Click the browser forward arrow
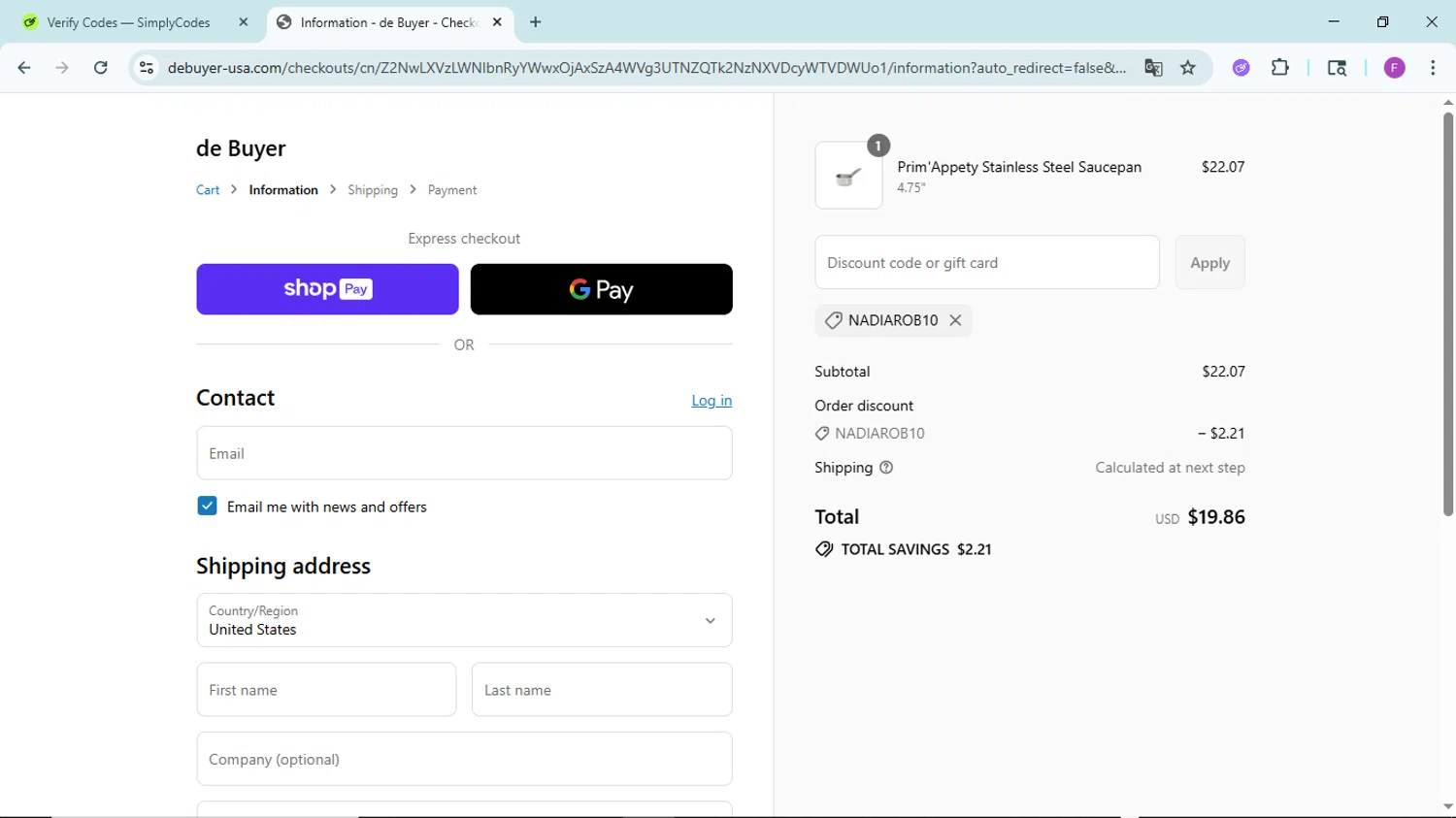 pyautogui.click(x=62, y=68)
